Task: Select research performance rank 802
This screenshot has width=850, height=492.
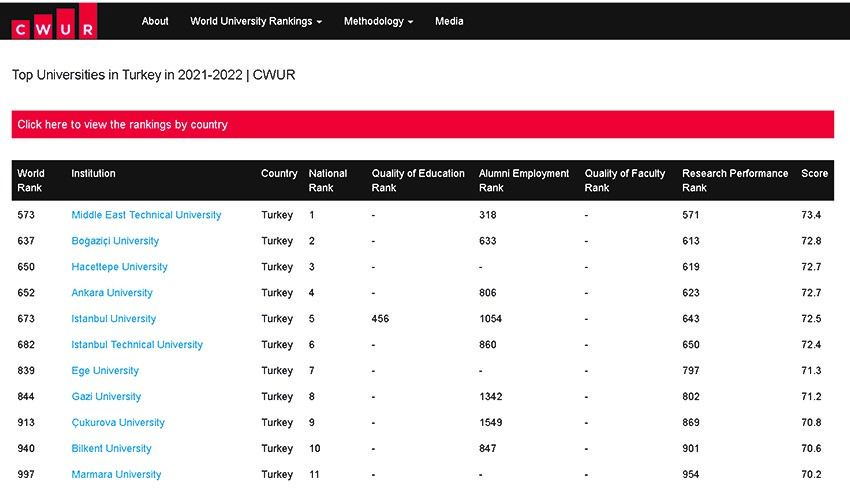Action: click(691, 397)
